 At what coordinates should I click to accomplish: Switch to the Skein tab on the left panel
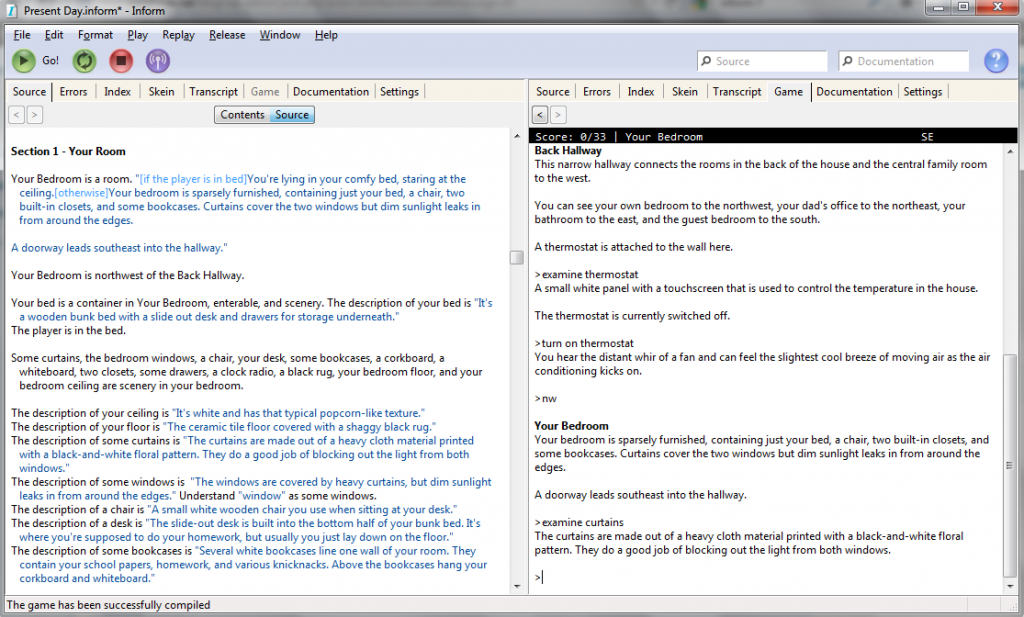160,91
